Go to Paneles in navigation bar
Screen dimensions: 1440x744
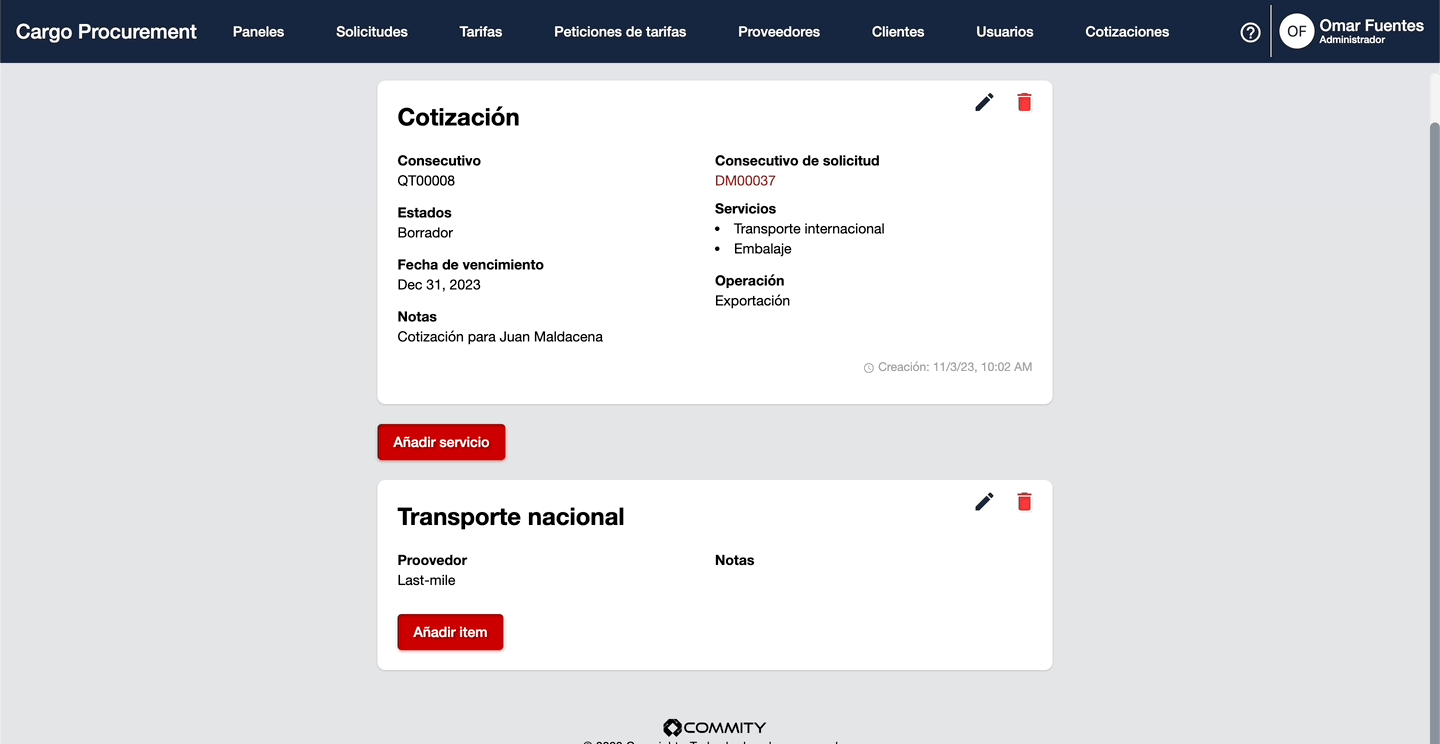click(258, 32)
